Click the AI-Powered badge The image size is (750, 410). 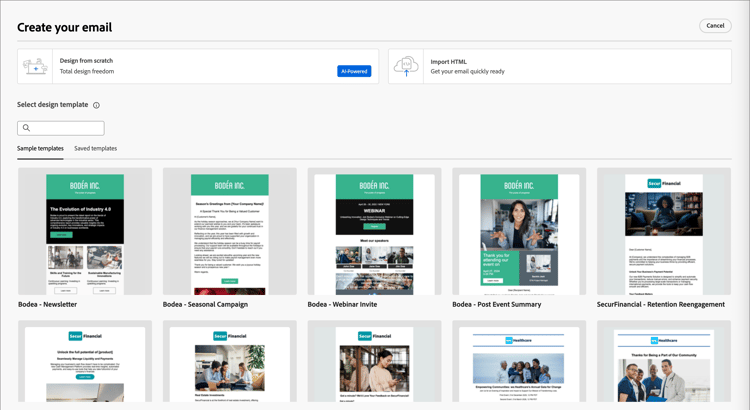[x=354, y=71]
